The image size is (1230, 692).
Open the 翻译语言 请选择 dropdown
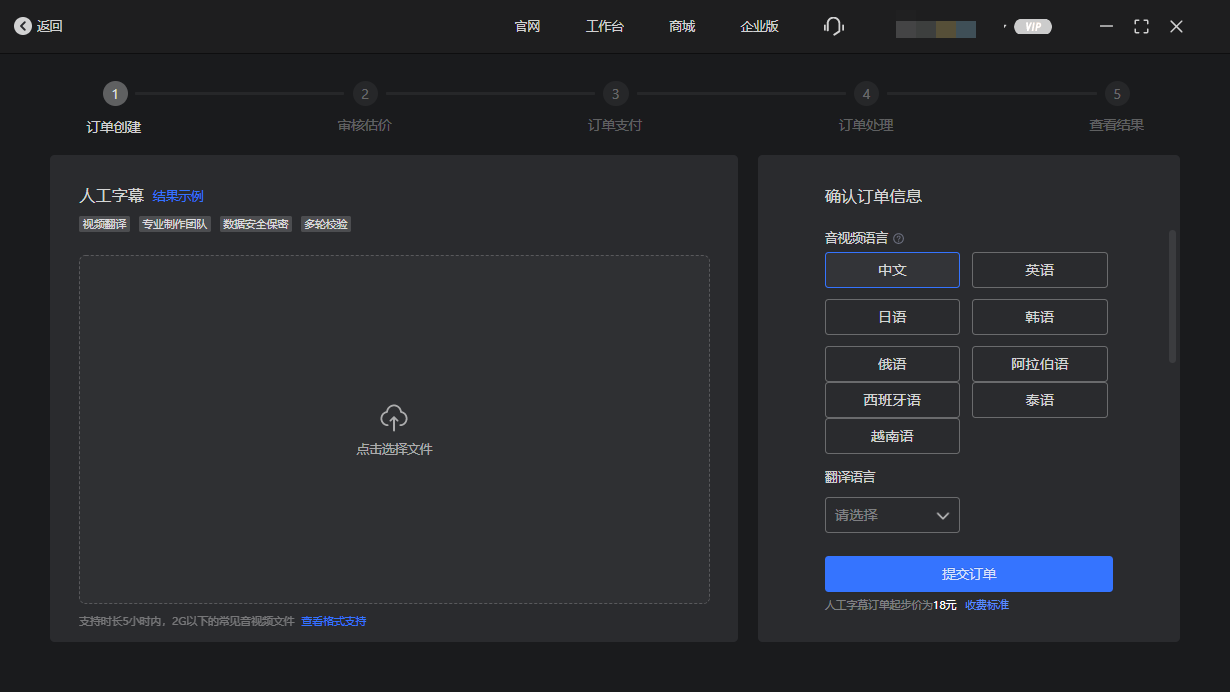tap(892, 515)
